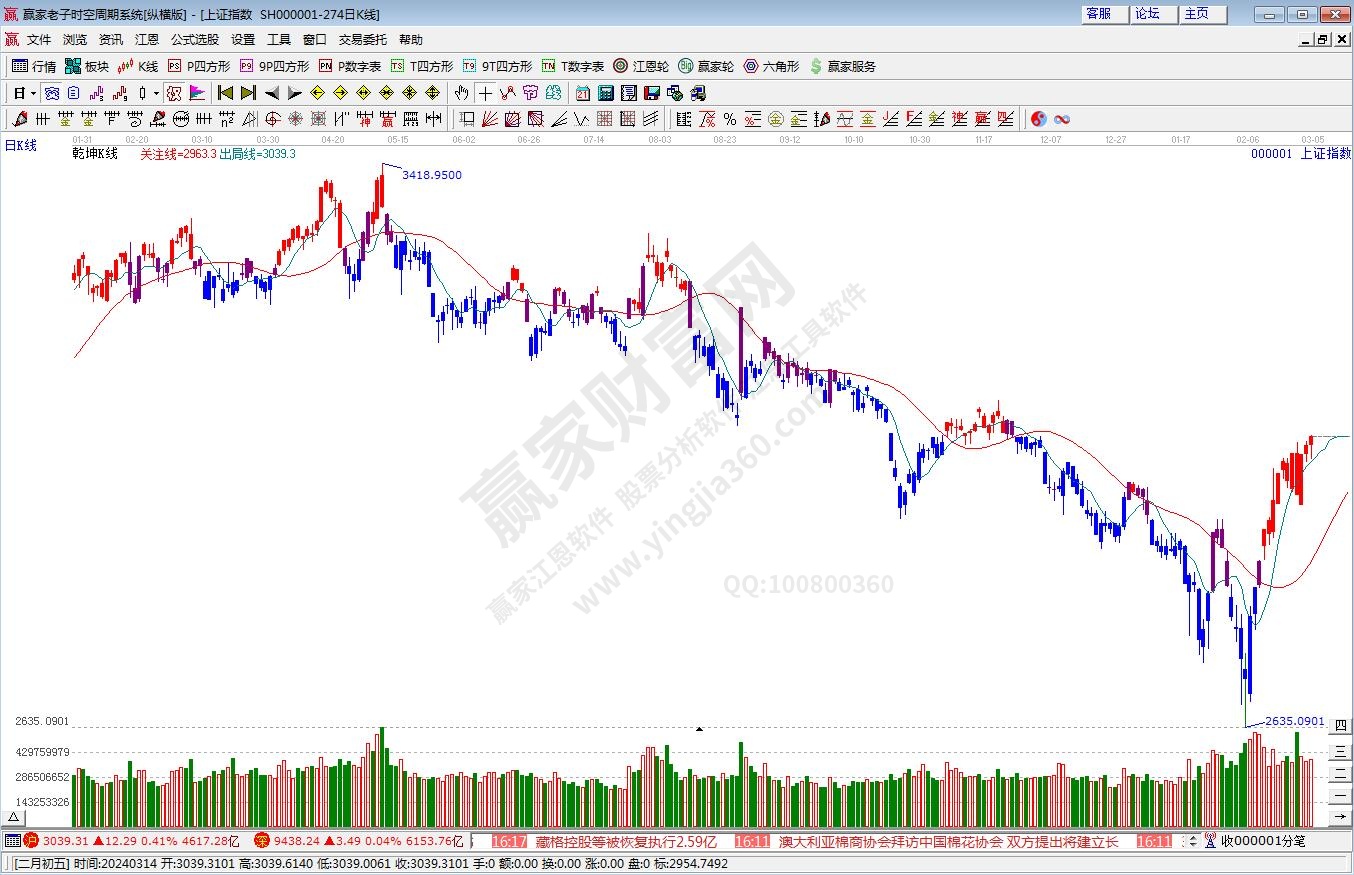1354x875 pixels.
Task: Toggle the 三 panel layout button
Action: pos(1341,751)
